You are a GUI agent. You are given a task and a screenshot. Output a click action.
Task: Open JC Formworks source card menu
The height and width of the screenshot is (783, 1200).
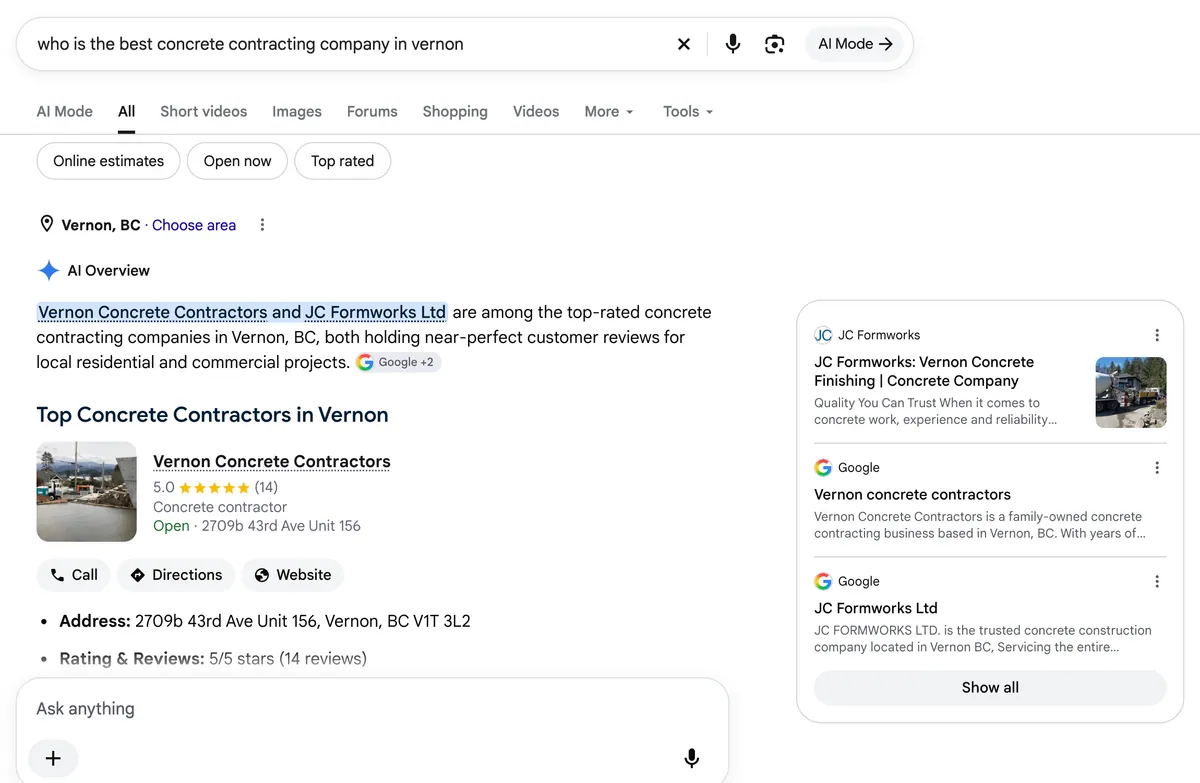click(x=1156, y=335)
